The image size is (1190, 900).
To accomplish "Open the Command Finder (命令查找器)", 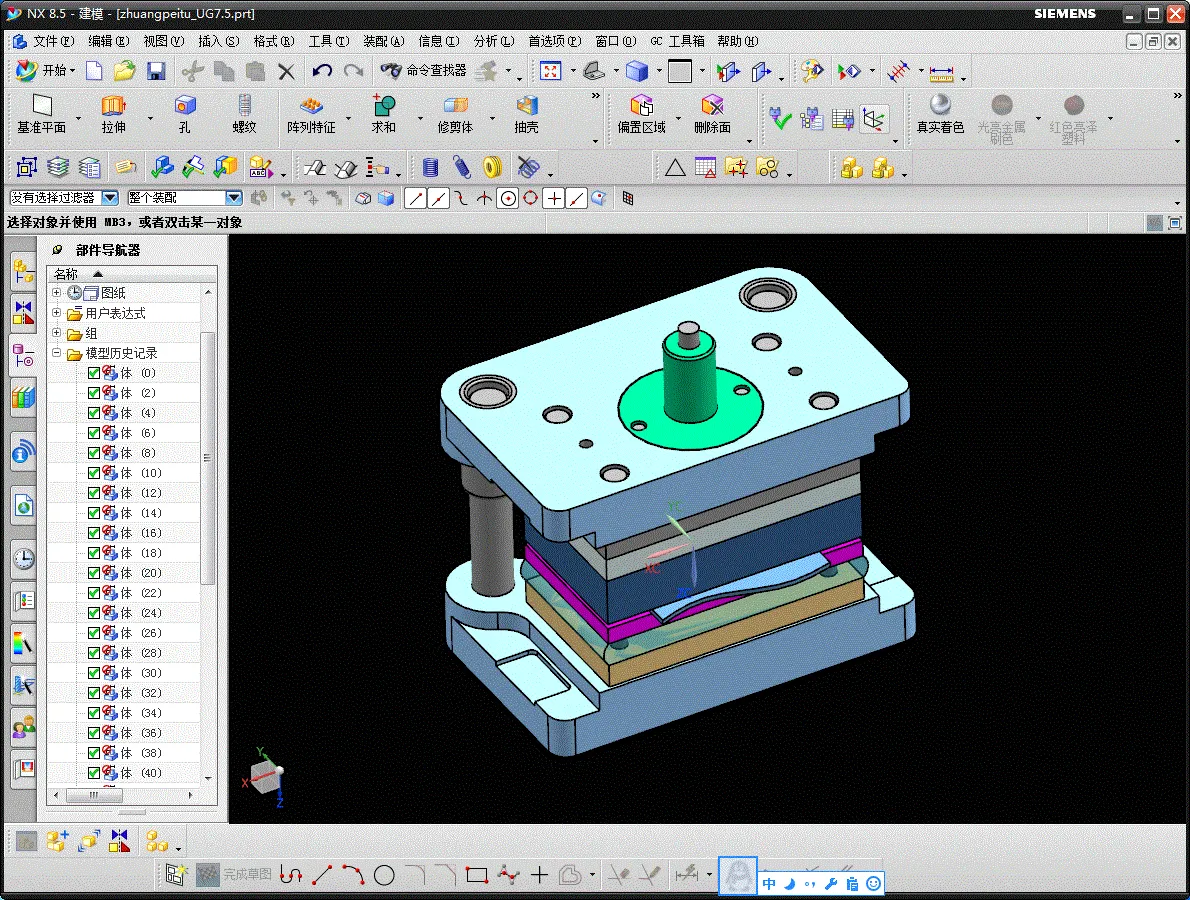I will pos(423,71).
